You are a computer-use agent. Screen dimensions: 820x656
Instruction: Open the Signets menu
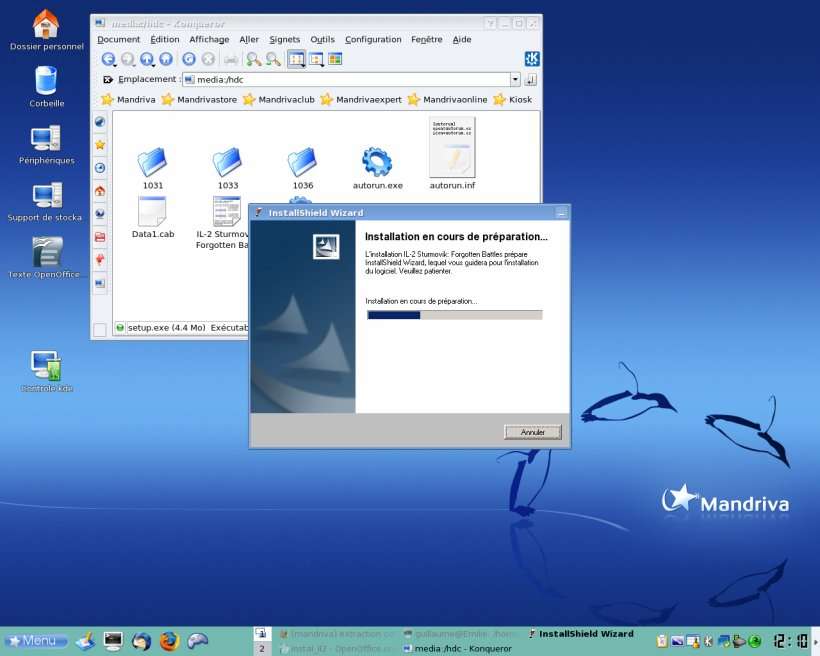(x=284, y=39)
